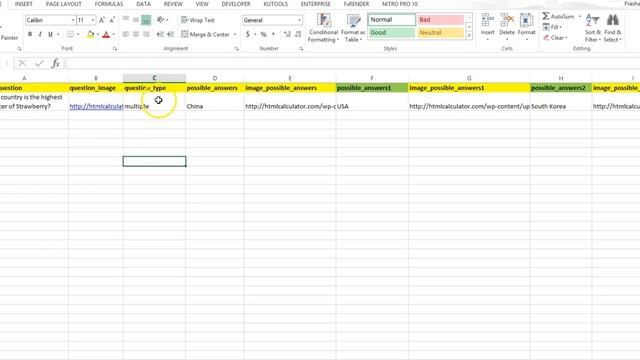This screenshot has width=640, height=360.
Task: Toggle Underline formatting button
Action: click(x=50, y=34)
